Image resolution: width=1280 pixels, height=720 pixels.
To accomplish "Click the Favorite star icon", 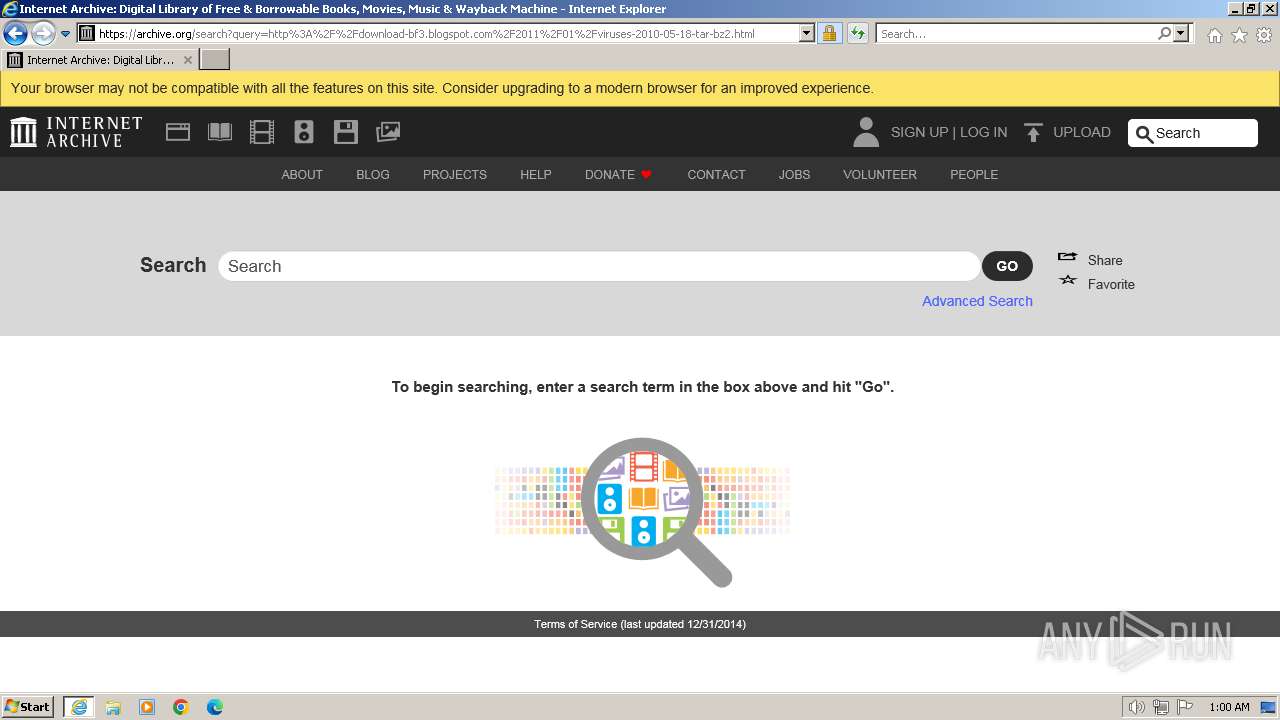I will coord(1068,281).
